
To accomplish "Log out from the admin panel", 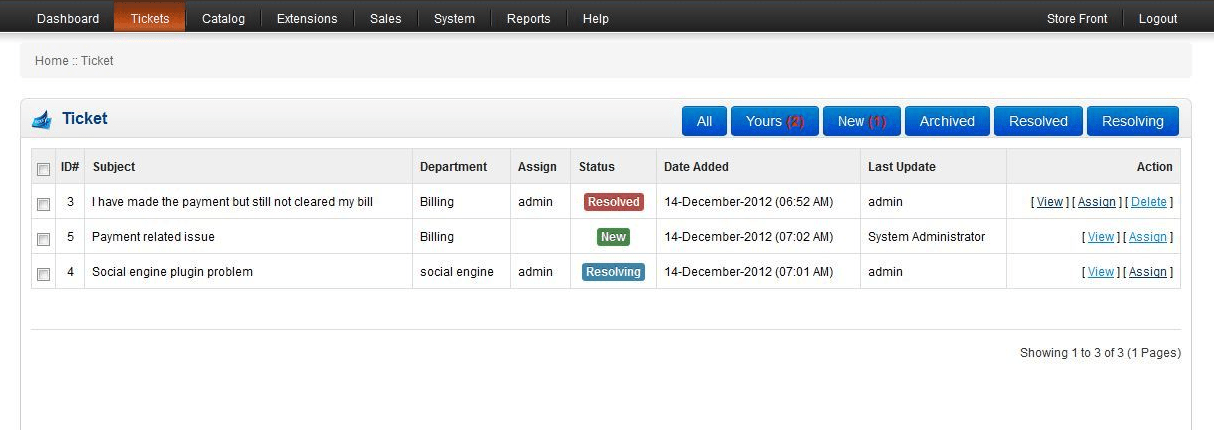I will click(x=1158, y=18).
